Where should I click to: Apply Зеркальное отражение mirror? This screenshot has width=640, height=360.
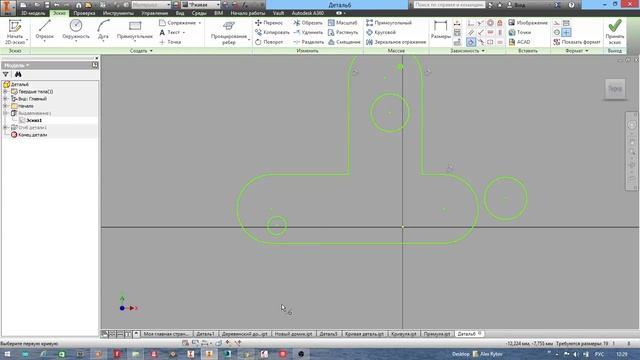(x=396, y=42)
